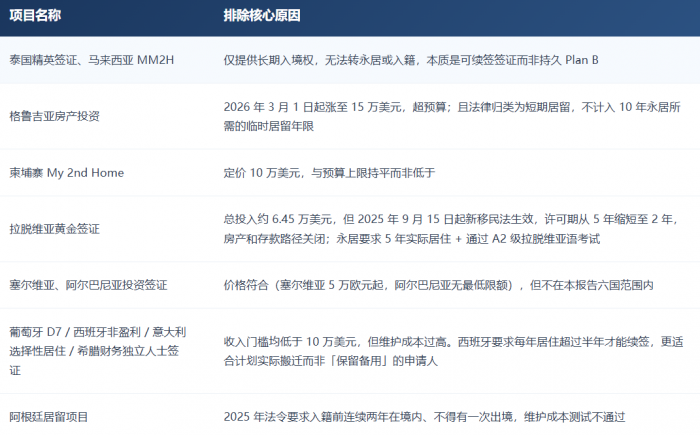The height and width of the screenshot is (435, 700).
Task: Click the reason starting 2025 年法令要求入籍前
Action: (424, 417)
